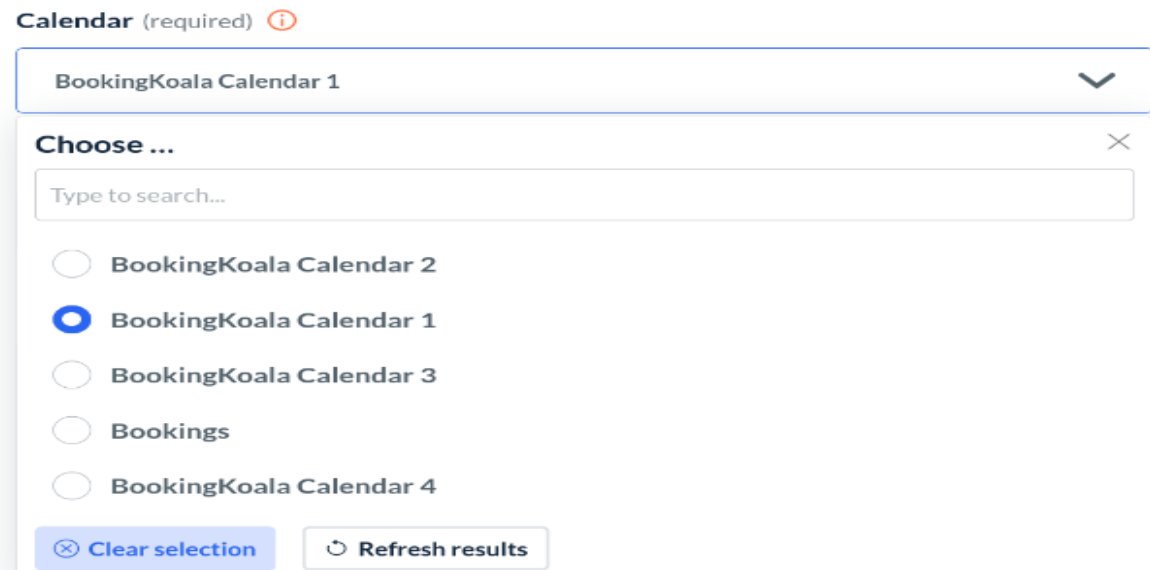This screenshot has width=1150, height=570.
Task: Focus the Type to search field
Action: 584,195
